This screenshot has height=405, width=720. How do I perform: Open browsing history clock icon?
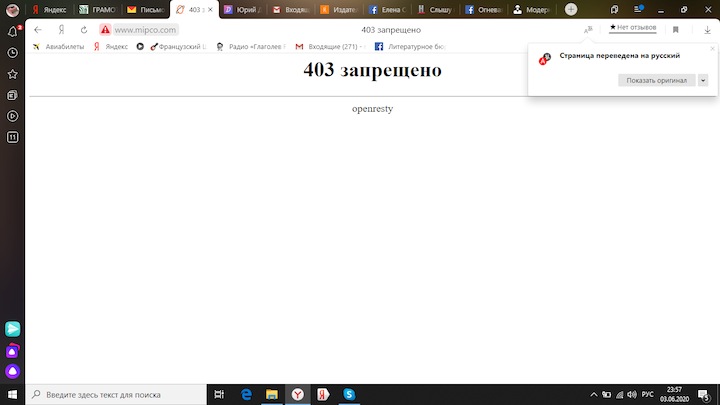coord(12,53)
